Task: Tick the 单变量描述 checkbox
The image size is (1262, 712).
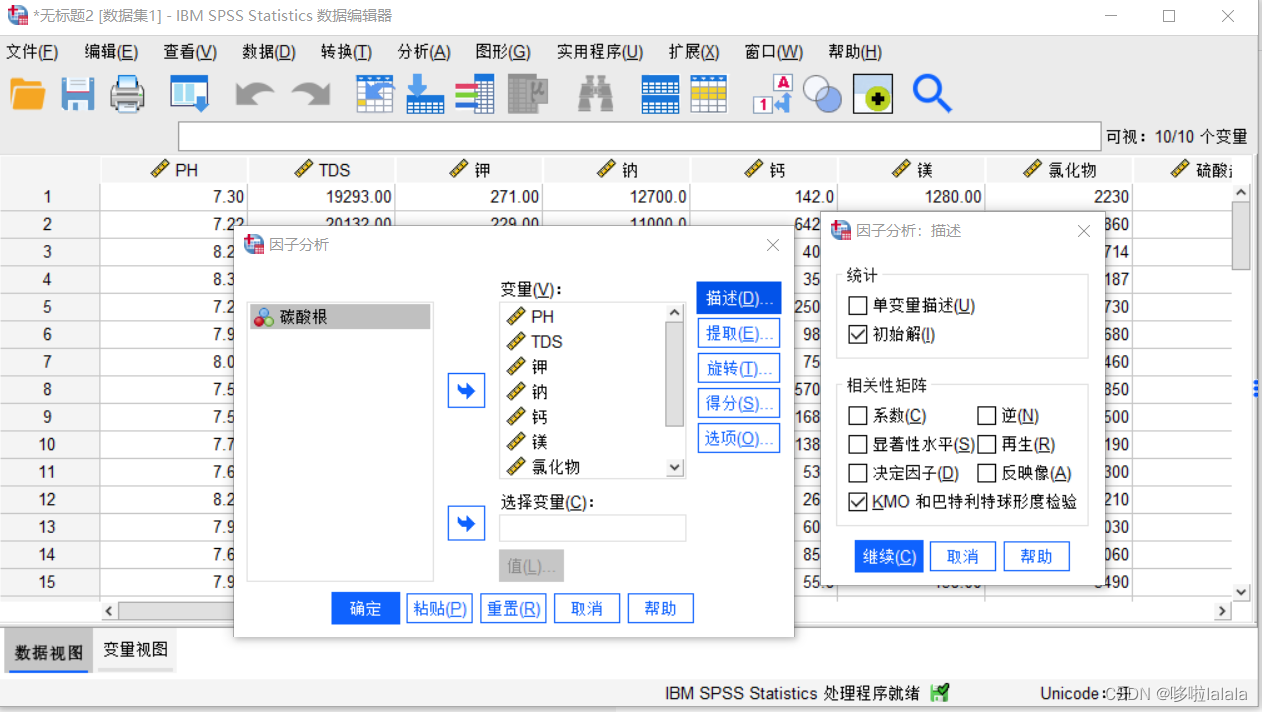Action: (x=857, y=306)
